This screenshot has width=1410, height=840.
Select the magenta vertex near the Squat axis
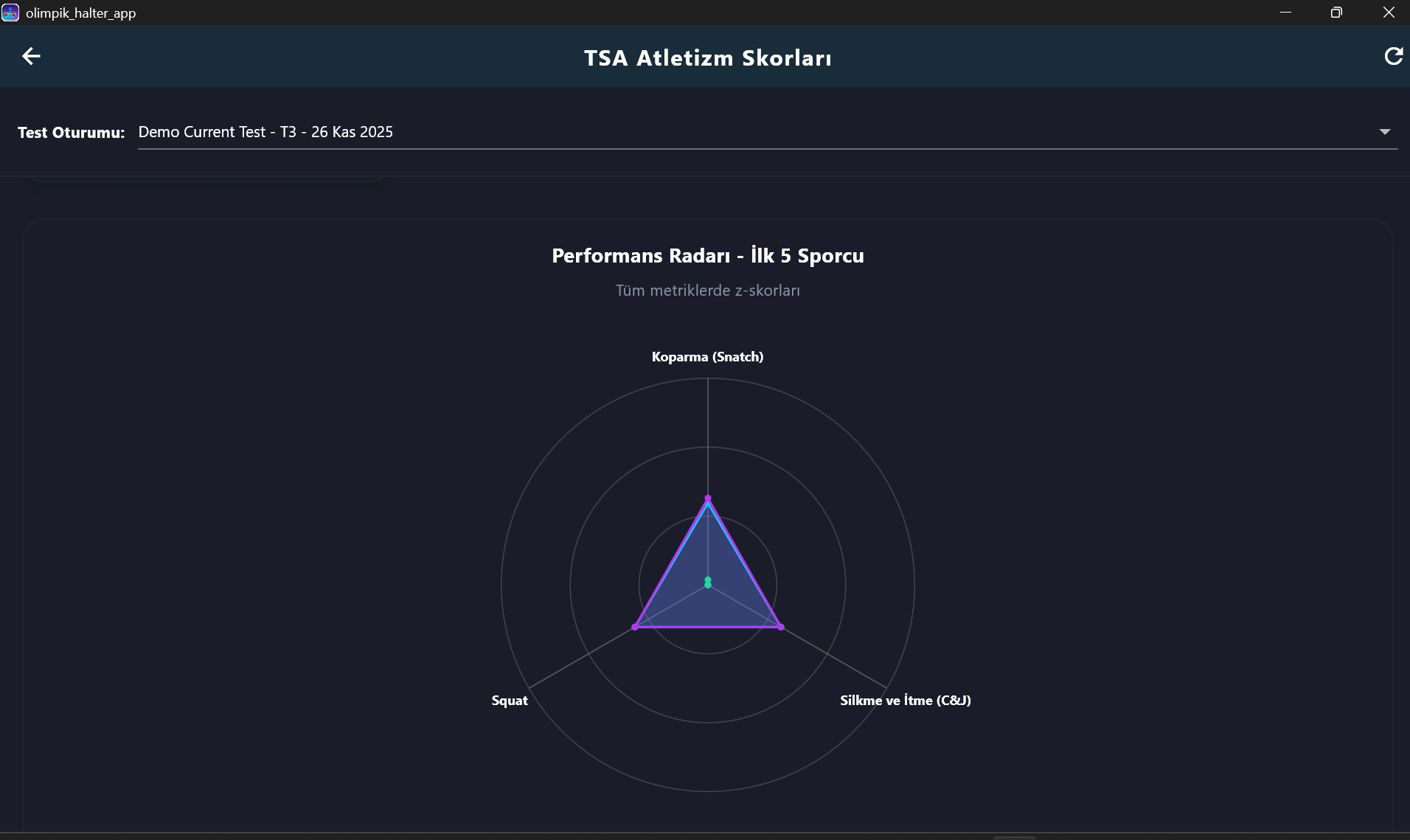pos(636,627)
